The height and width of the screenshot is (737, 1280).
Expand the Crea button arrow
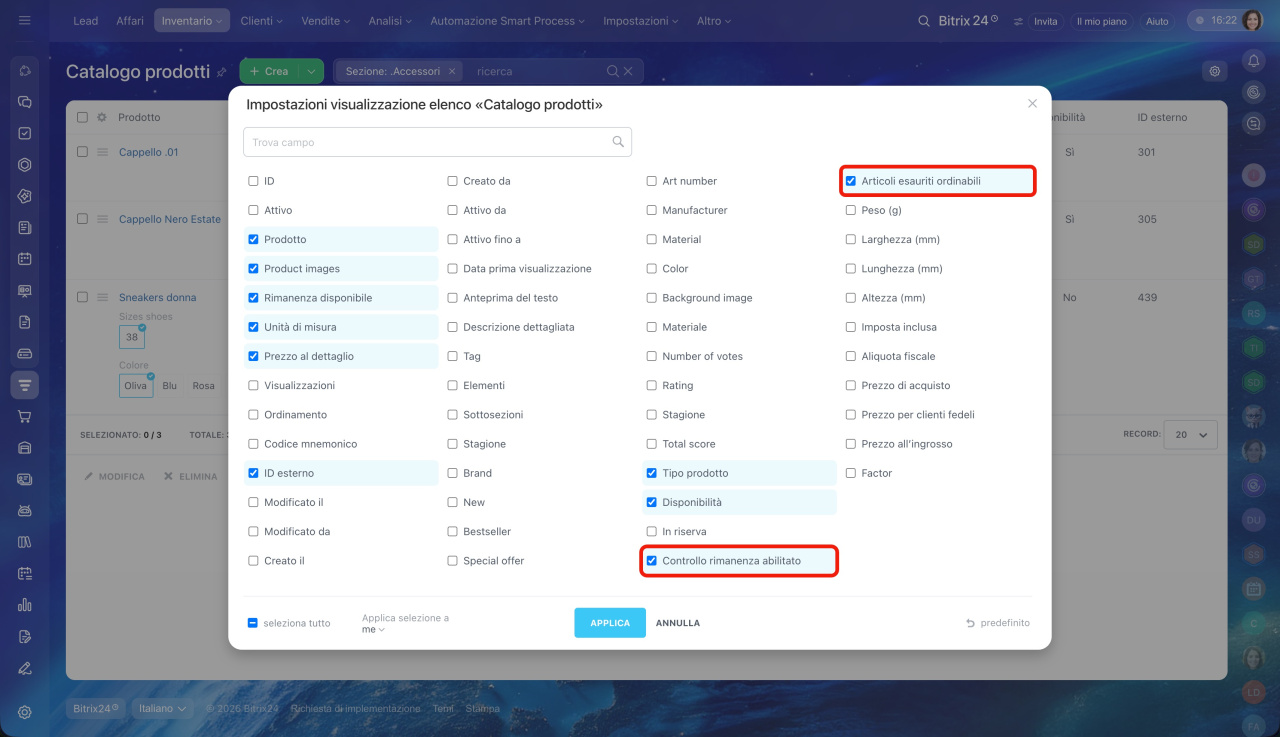[x=312, y=71]
